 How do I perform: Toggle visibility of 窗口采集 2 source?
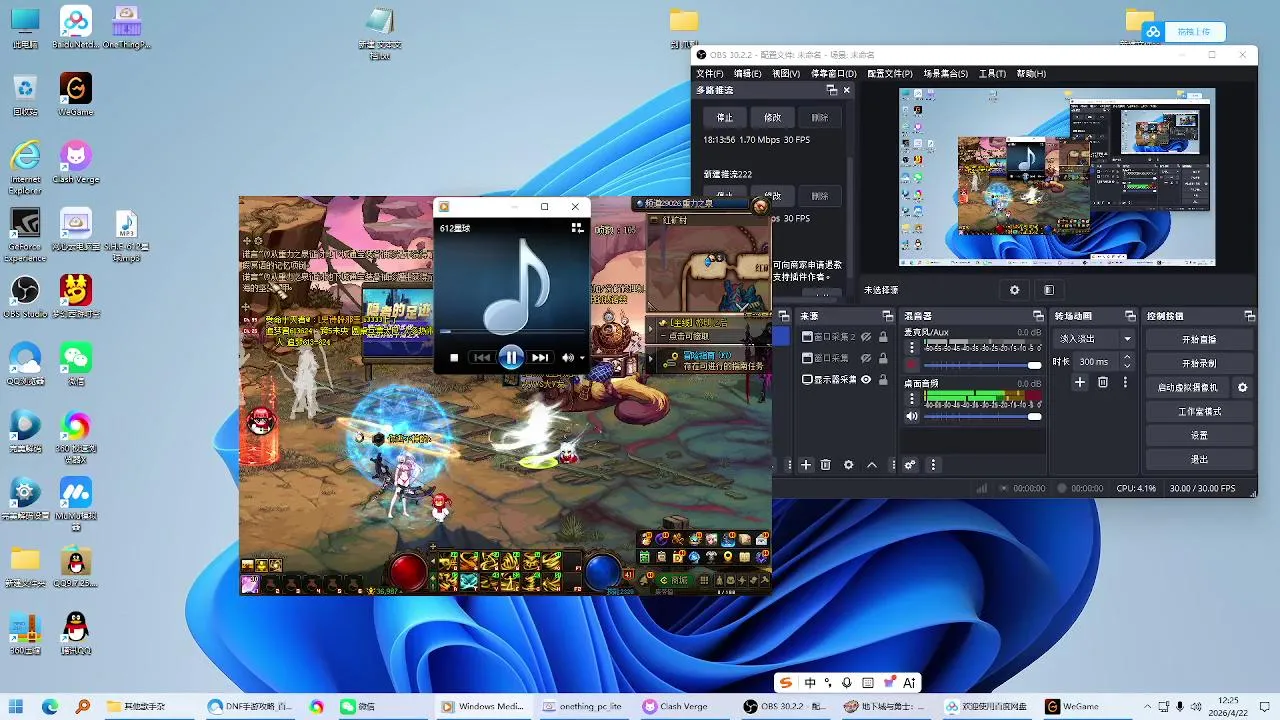866,337
